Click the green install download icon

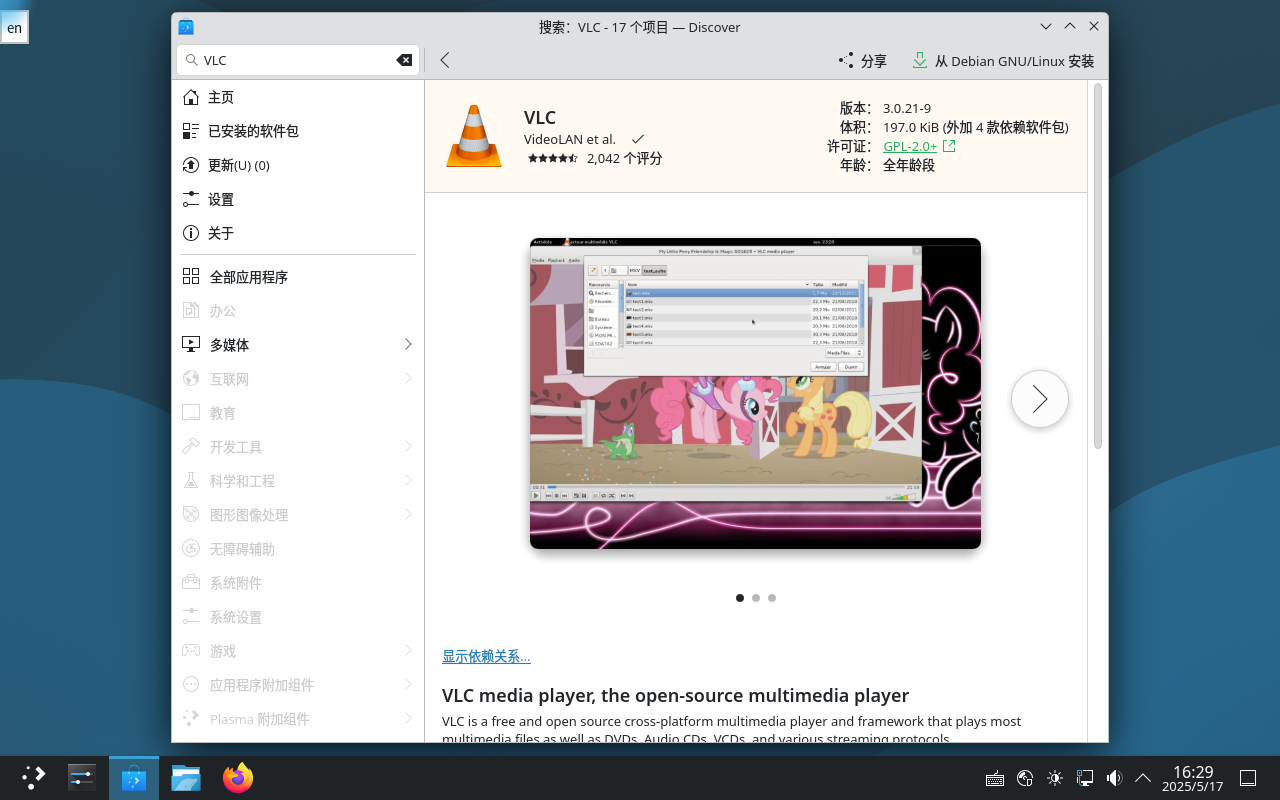click(x=920, y=60)
